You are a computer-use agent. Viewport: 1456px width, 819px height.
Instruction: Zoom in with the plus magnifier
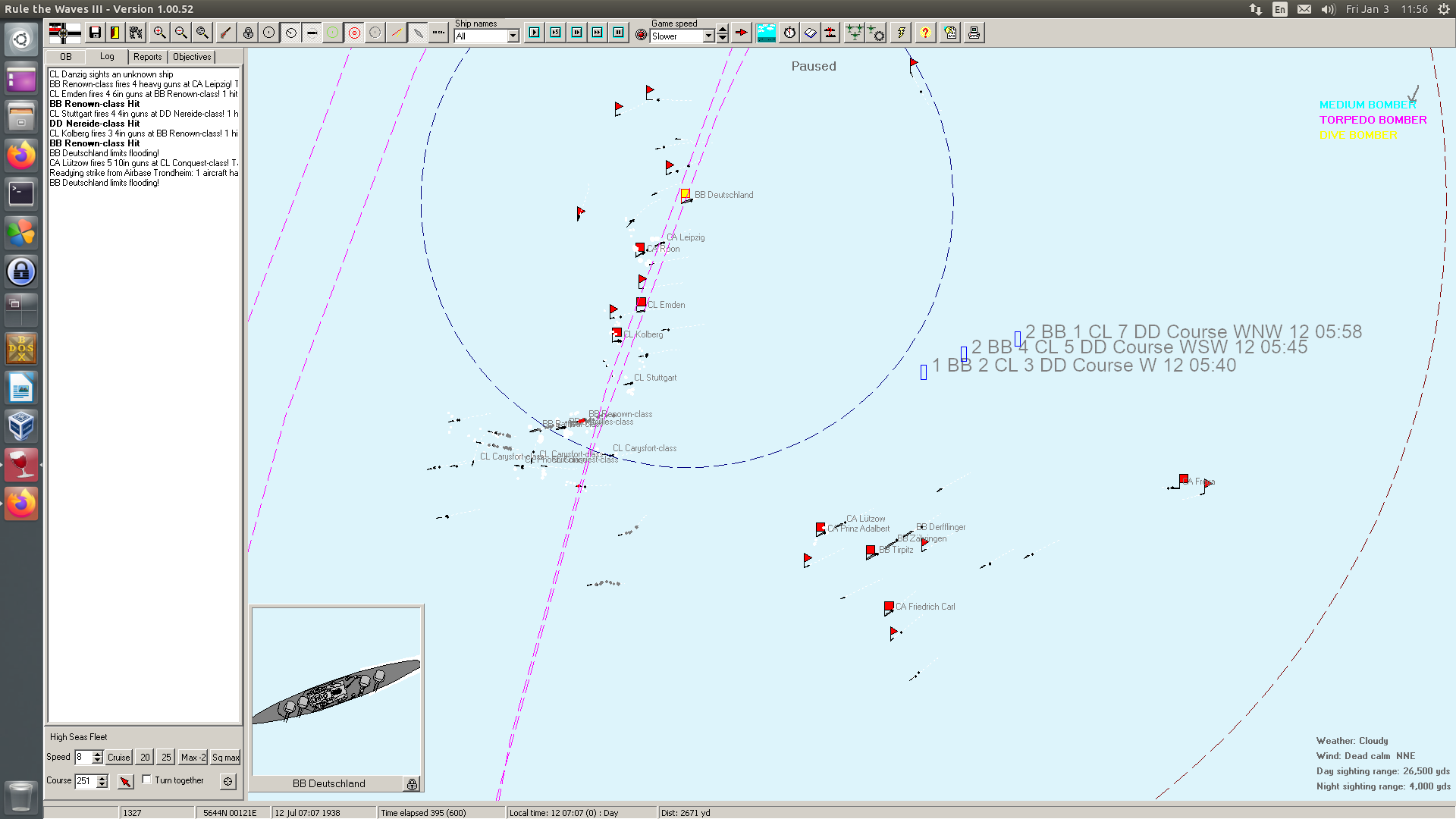pyautogui.click(x=159, y=33)
